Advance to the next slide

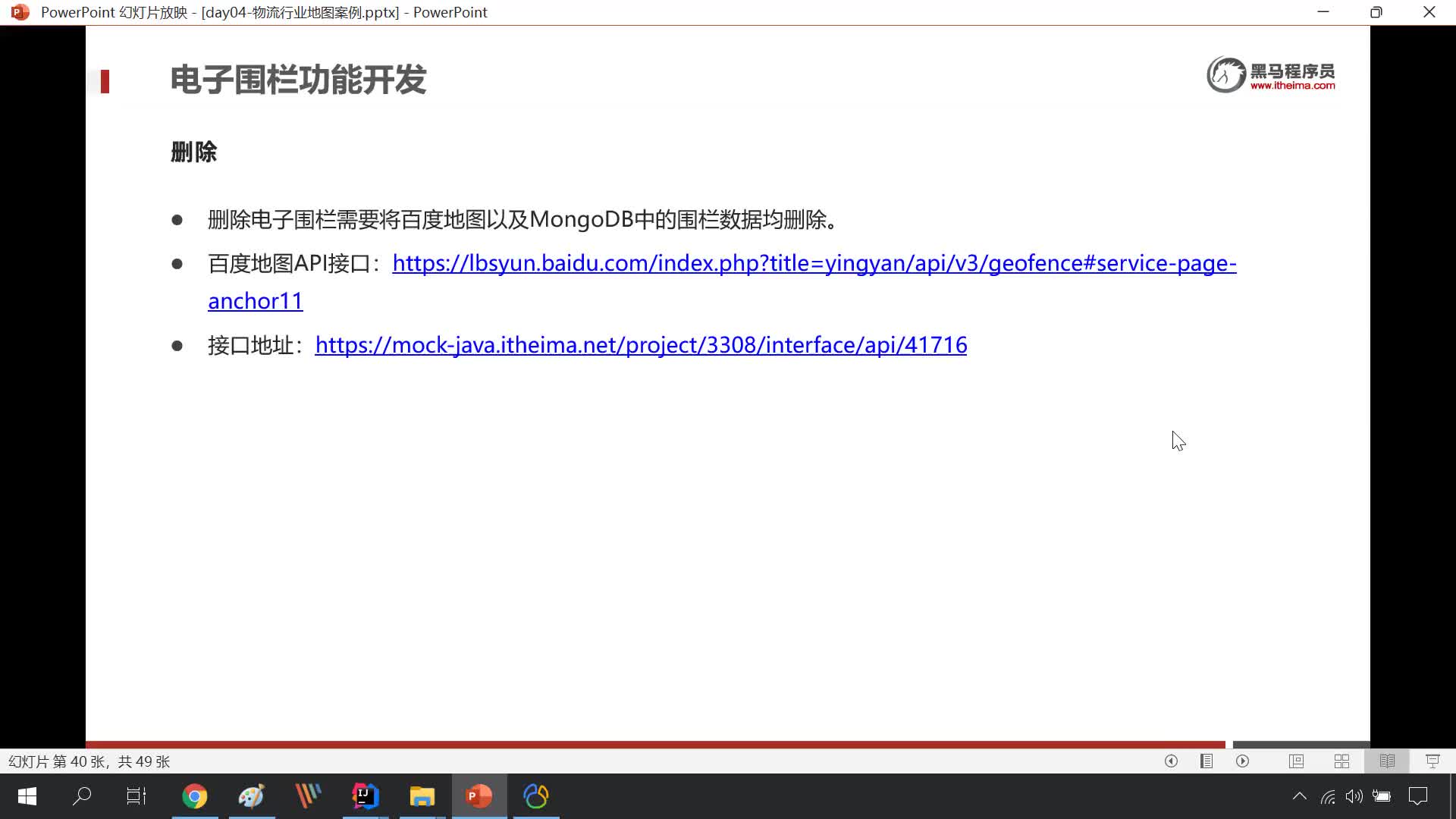click(x=1242, y=761)
